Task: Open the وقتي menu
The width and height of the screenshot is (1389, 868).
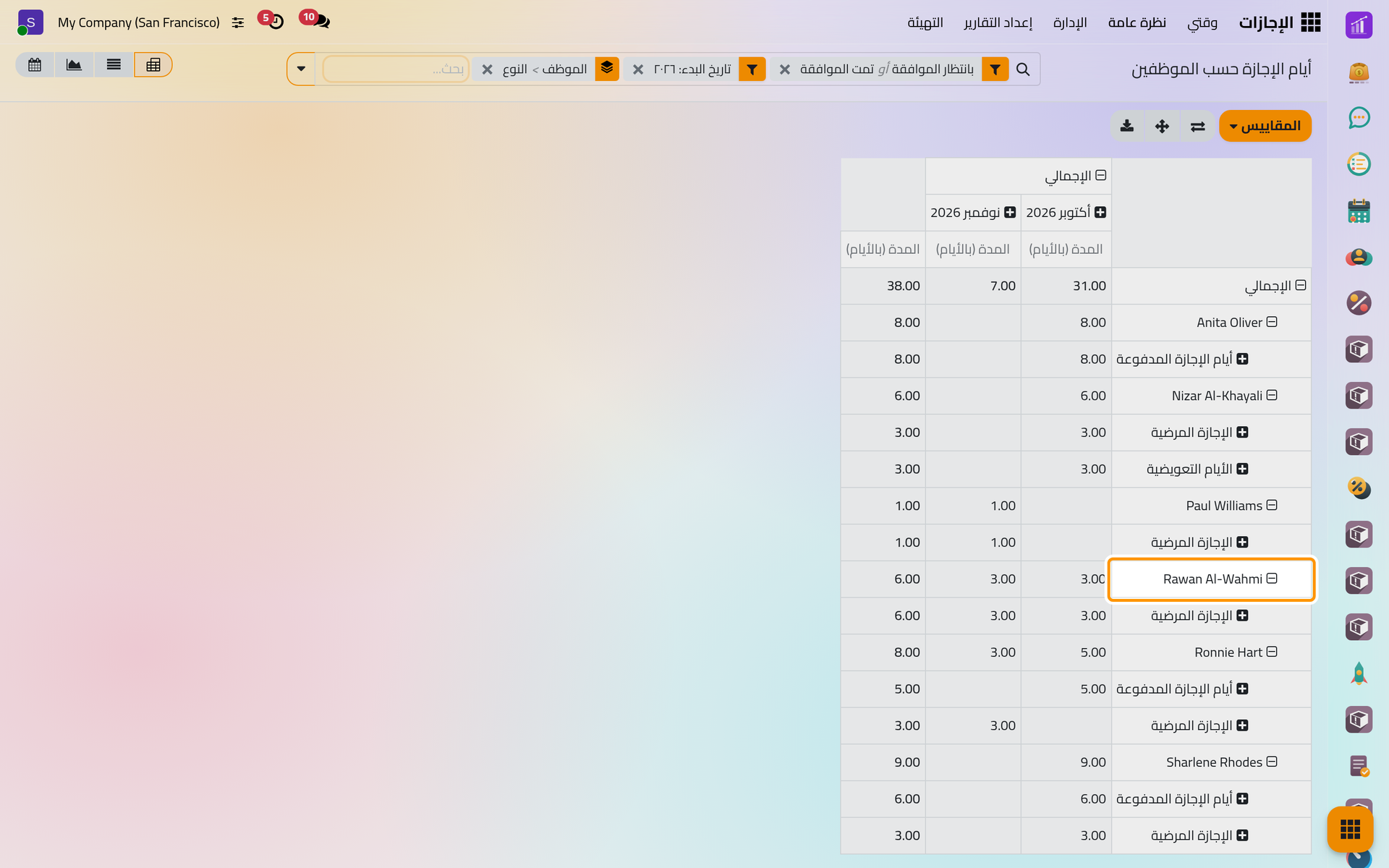Action: coord(1202,23)
